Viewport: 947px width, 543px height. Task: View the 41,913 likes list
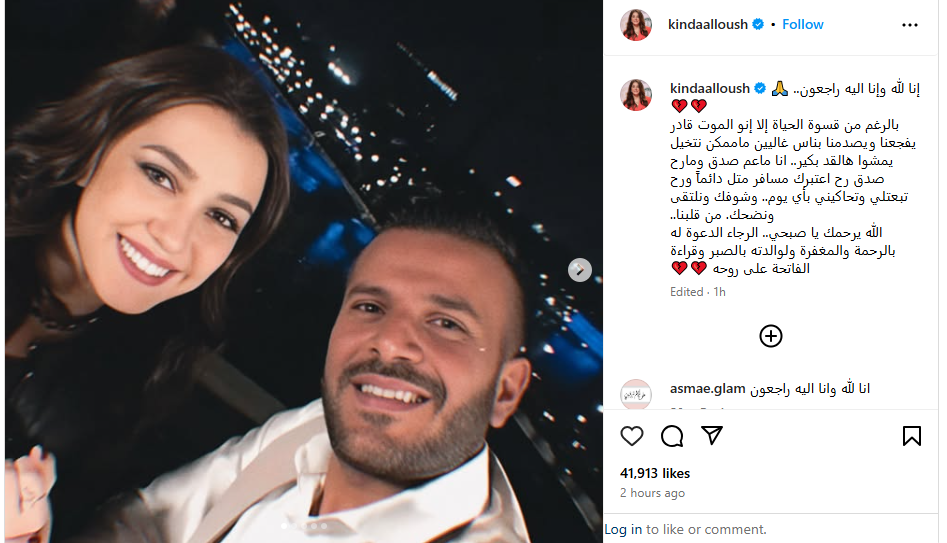(x=655, y=474)
